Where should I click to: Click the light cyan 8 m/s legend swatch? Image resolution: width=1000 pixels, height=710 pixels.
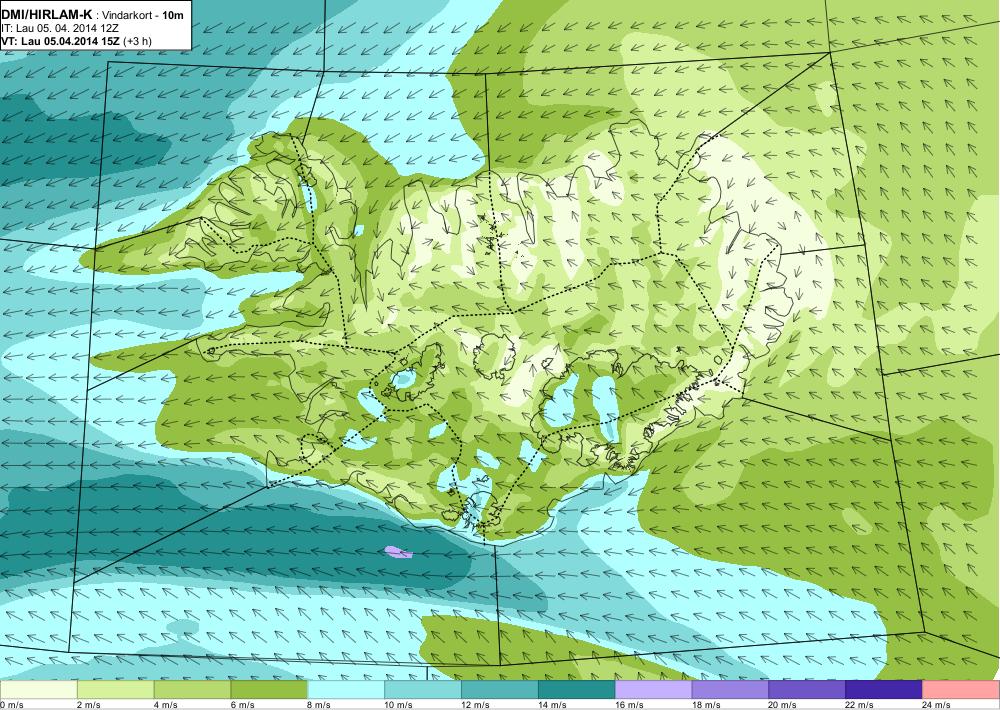pos(346,690)
